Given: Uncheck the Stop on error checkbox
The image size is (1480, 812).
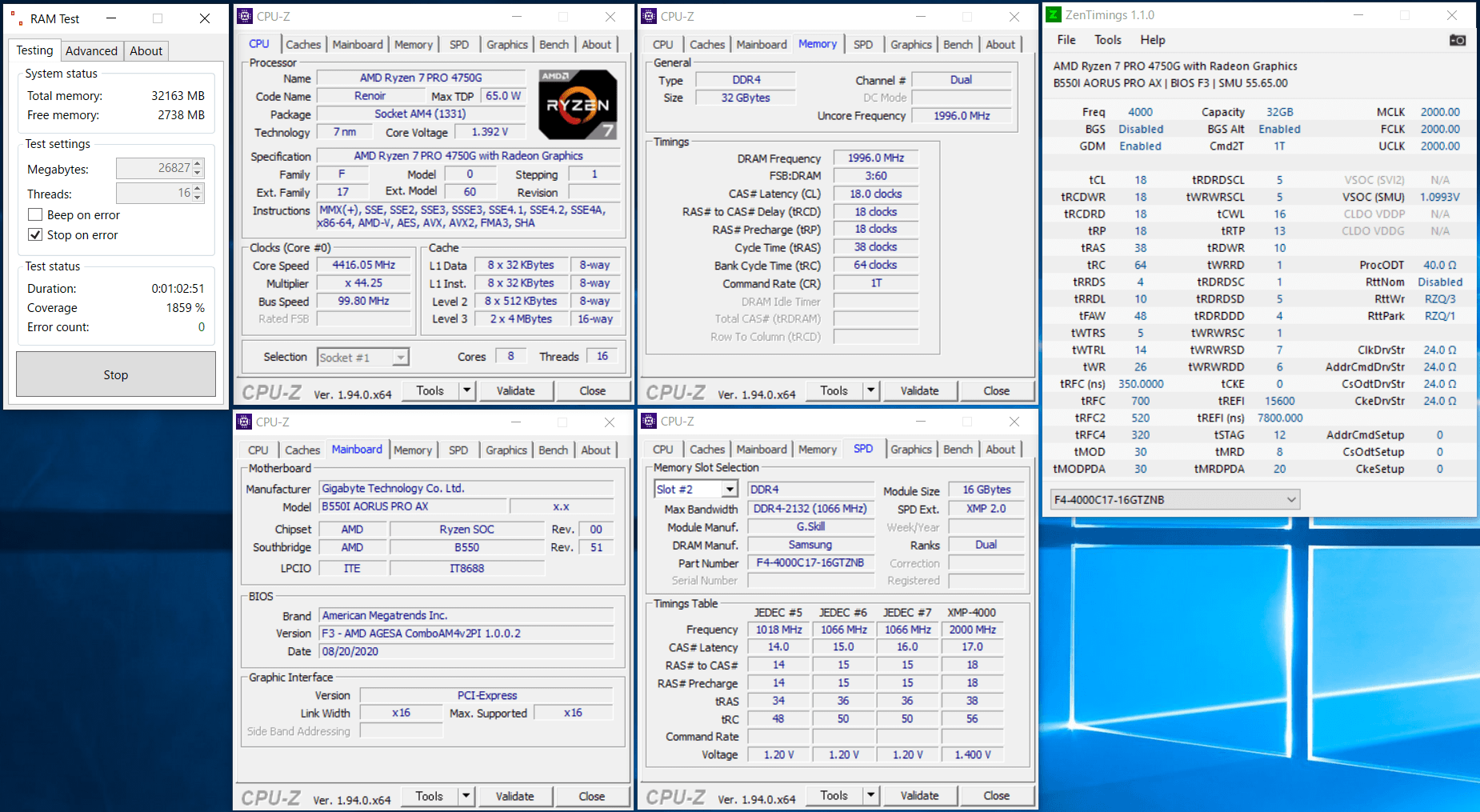Looking at the screenshot, I should [35, 234].
